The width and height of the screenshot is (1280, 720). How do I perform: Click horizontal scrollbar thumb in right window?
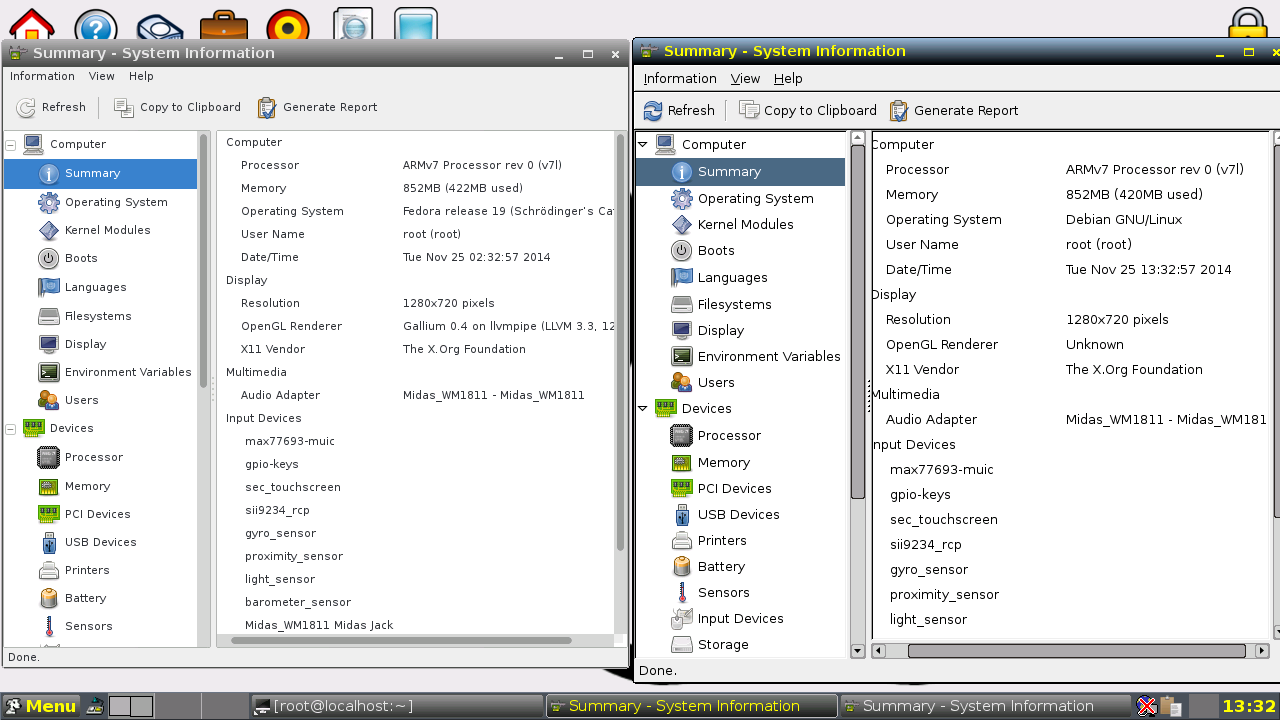coord(1076,651)
